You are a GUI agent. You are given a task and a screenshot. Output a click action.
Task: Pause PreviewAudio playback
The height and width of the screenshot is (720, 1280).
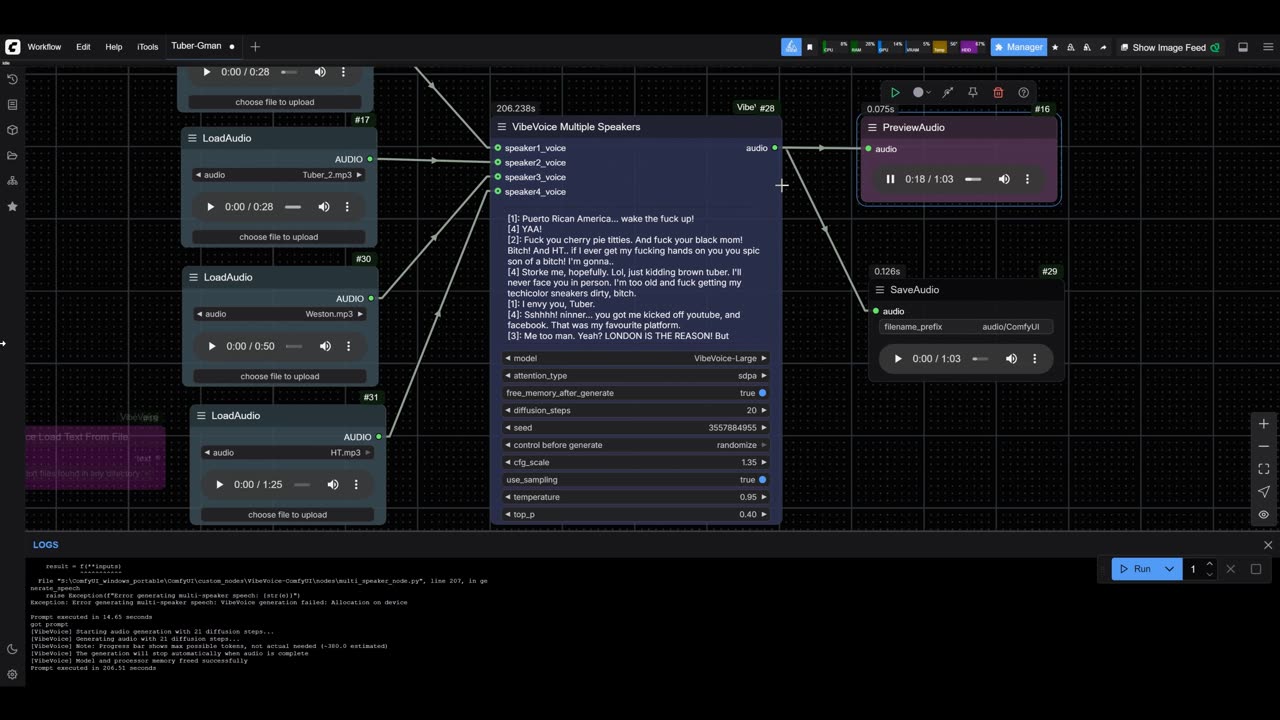[x=890, y=179]
